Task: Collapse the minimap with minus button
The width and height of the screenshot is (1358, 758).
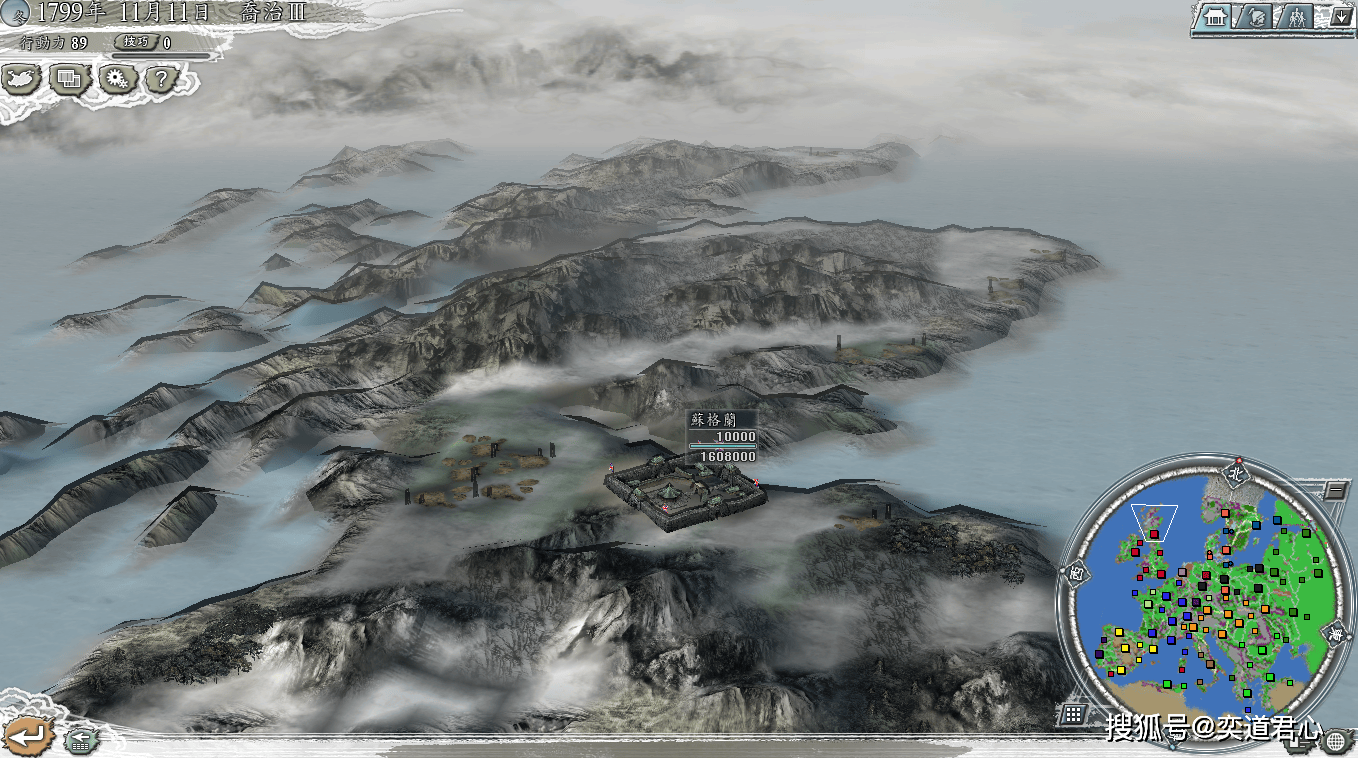Action: (1335, 490)
